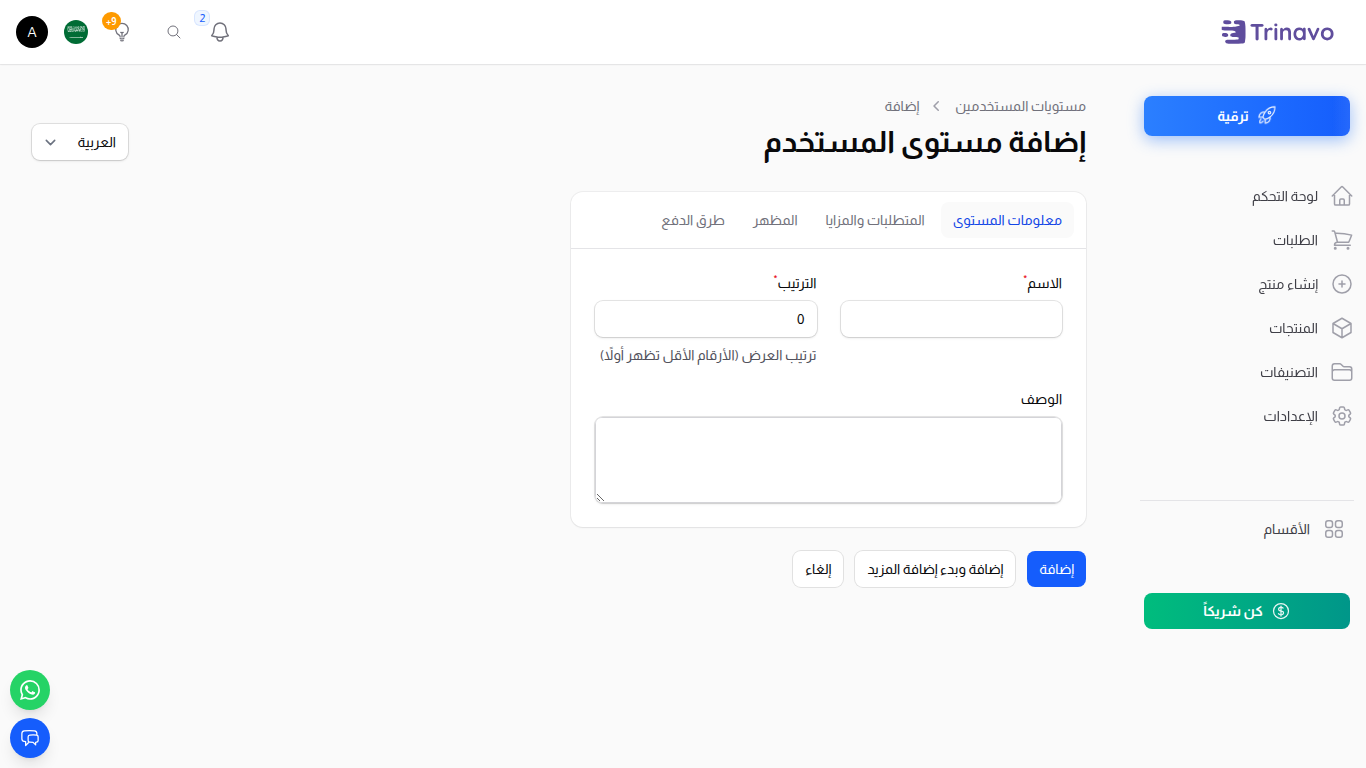Click مستويات المستخدمين breadcrumb link
Viewport: 1366px width, 768px height.
1021,106
